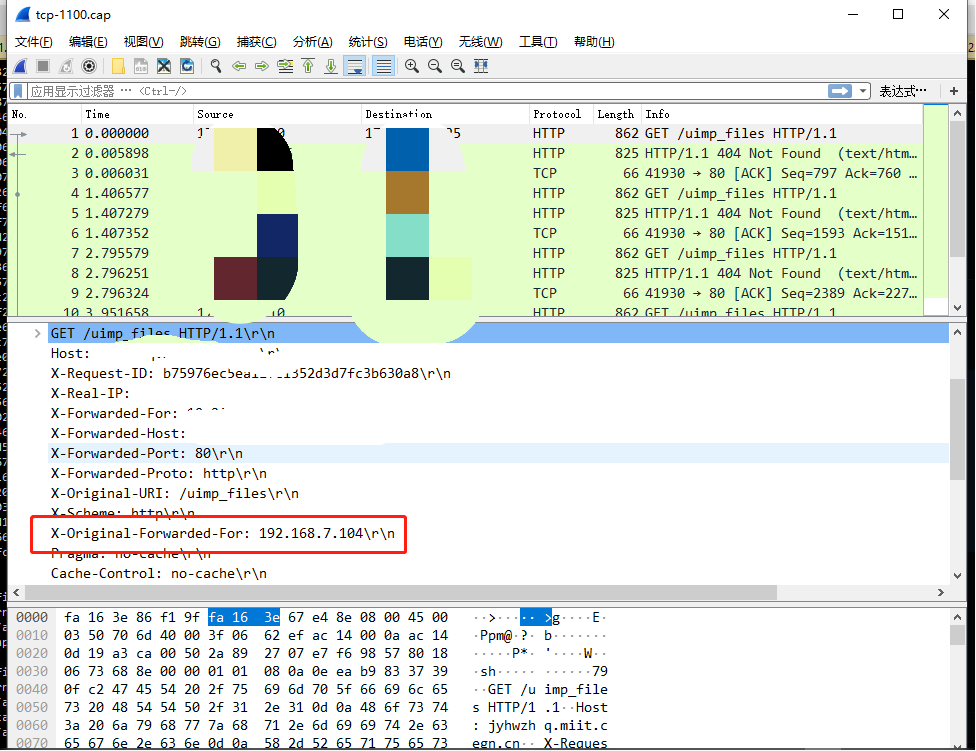The image size is (976, 751).
Task: Go to a specific packet icon
Action: (x=285, y=66)
